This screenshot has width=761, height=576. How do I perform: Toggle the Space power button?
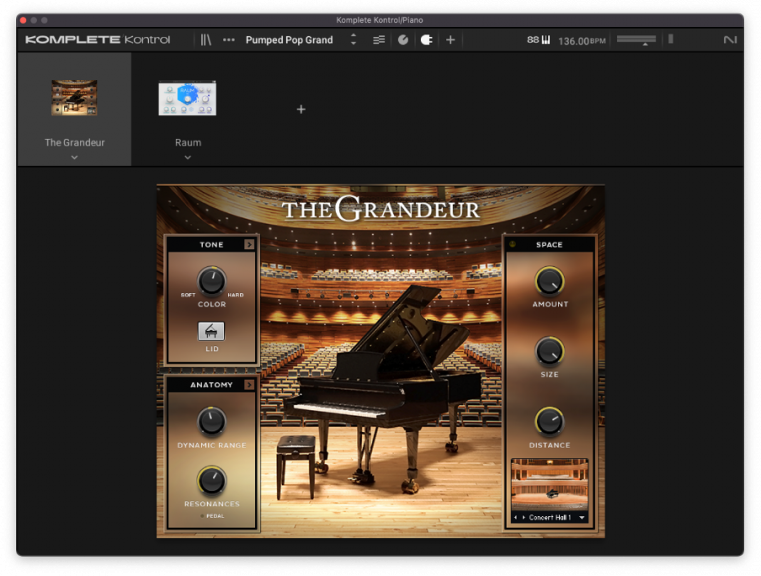pyautogui.click(x=513, y=244)
